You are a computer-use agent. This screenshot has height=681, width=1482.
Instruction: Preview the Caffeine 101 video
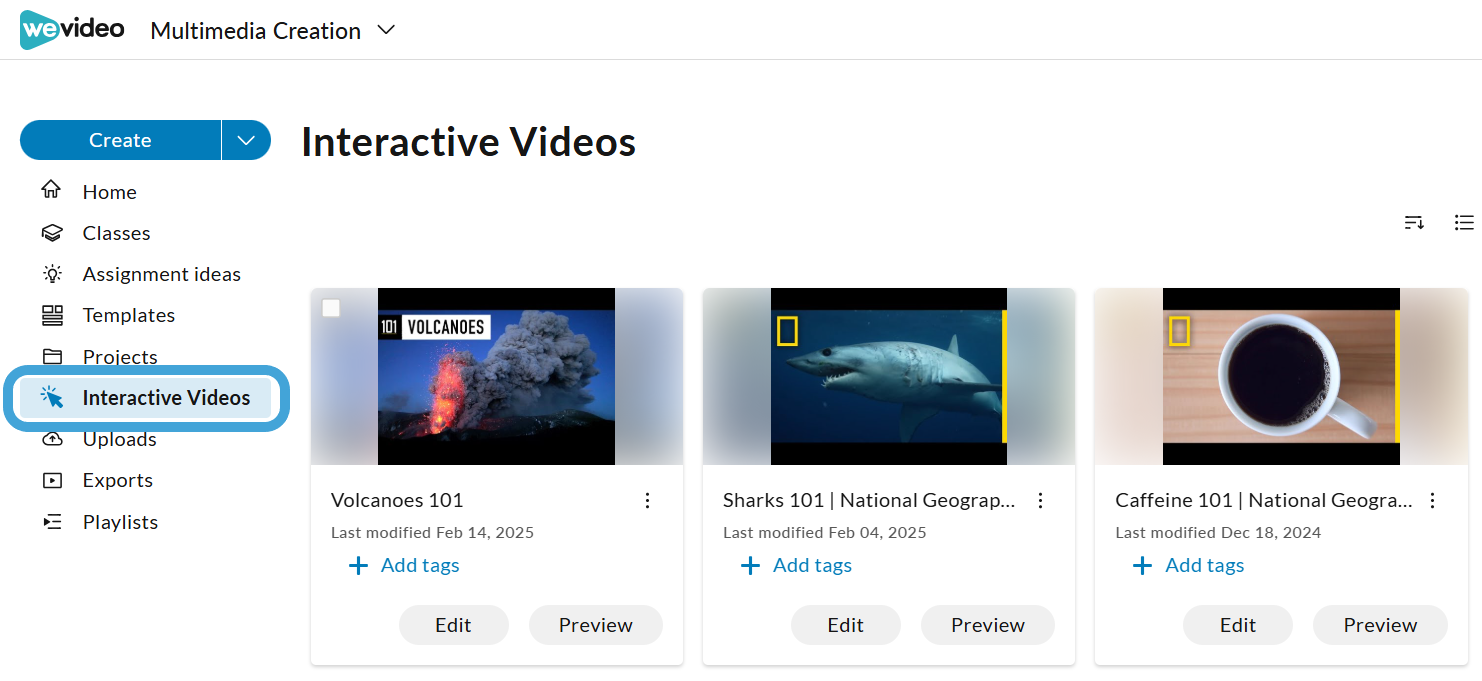click(x=1380, y=625)
